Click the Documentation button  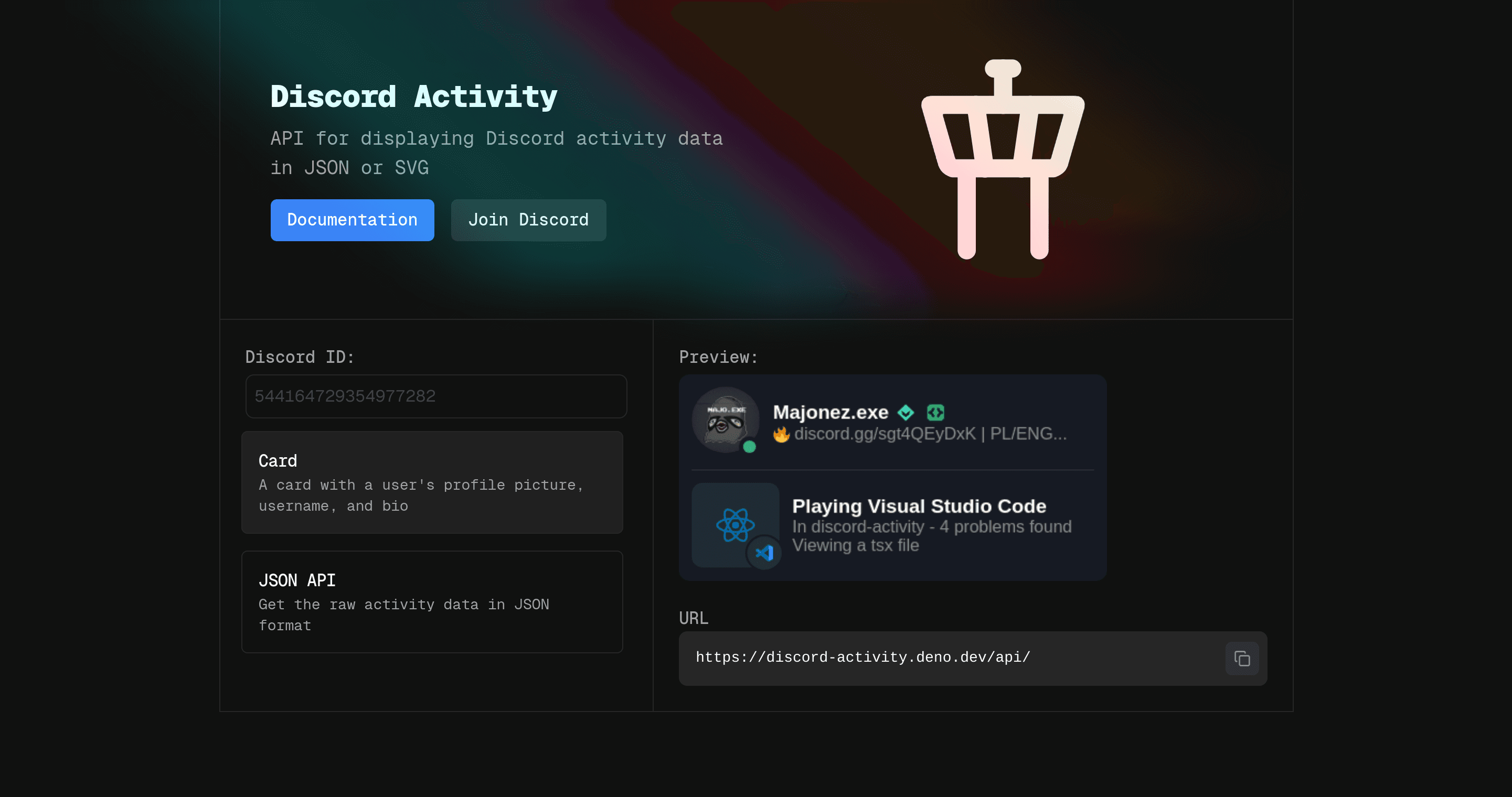(x=352, y=219)
